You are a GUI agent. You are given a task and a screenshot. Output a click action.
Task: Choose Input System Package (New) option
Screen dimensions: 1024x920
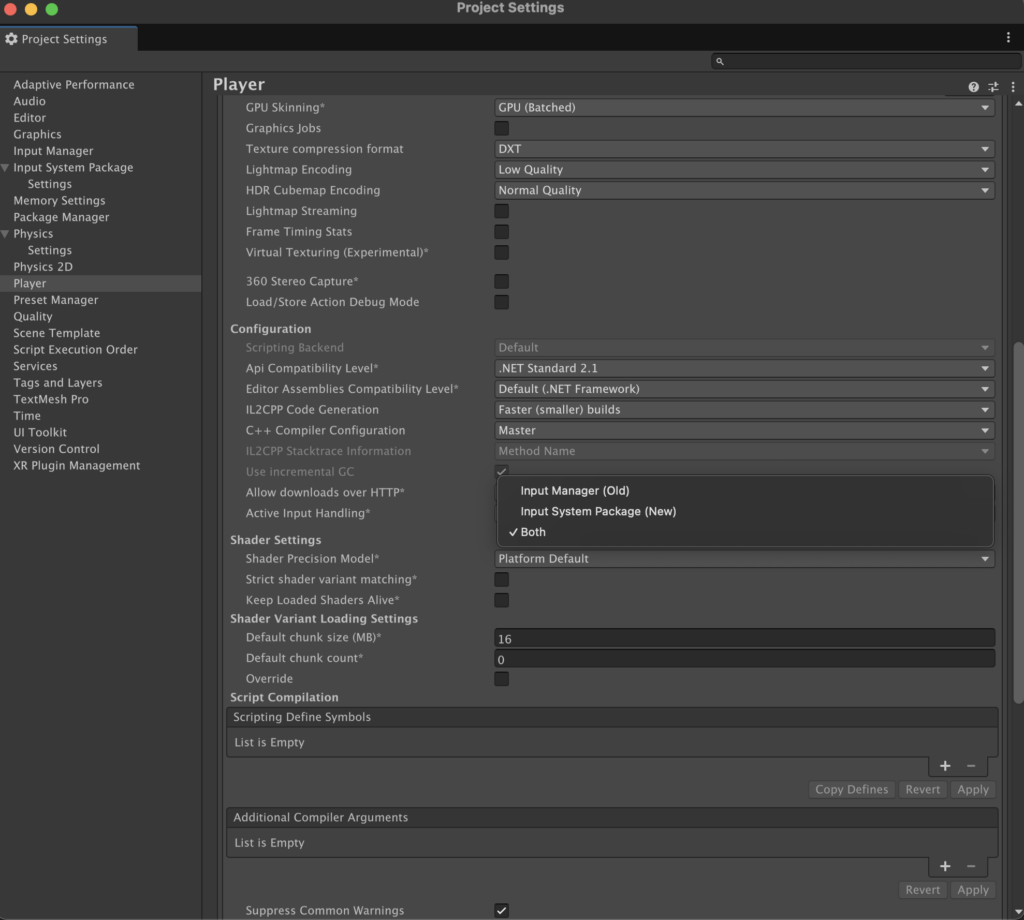pos(598,511)
